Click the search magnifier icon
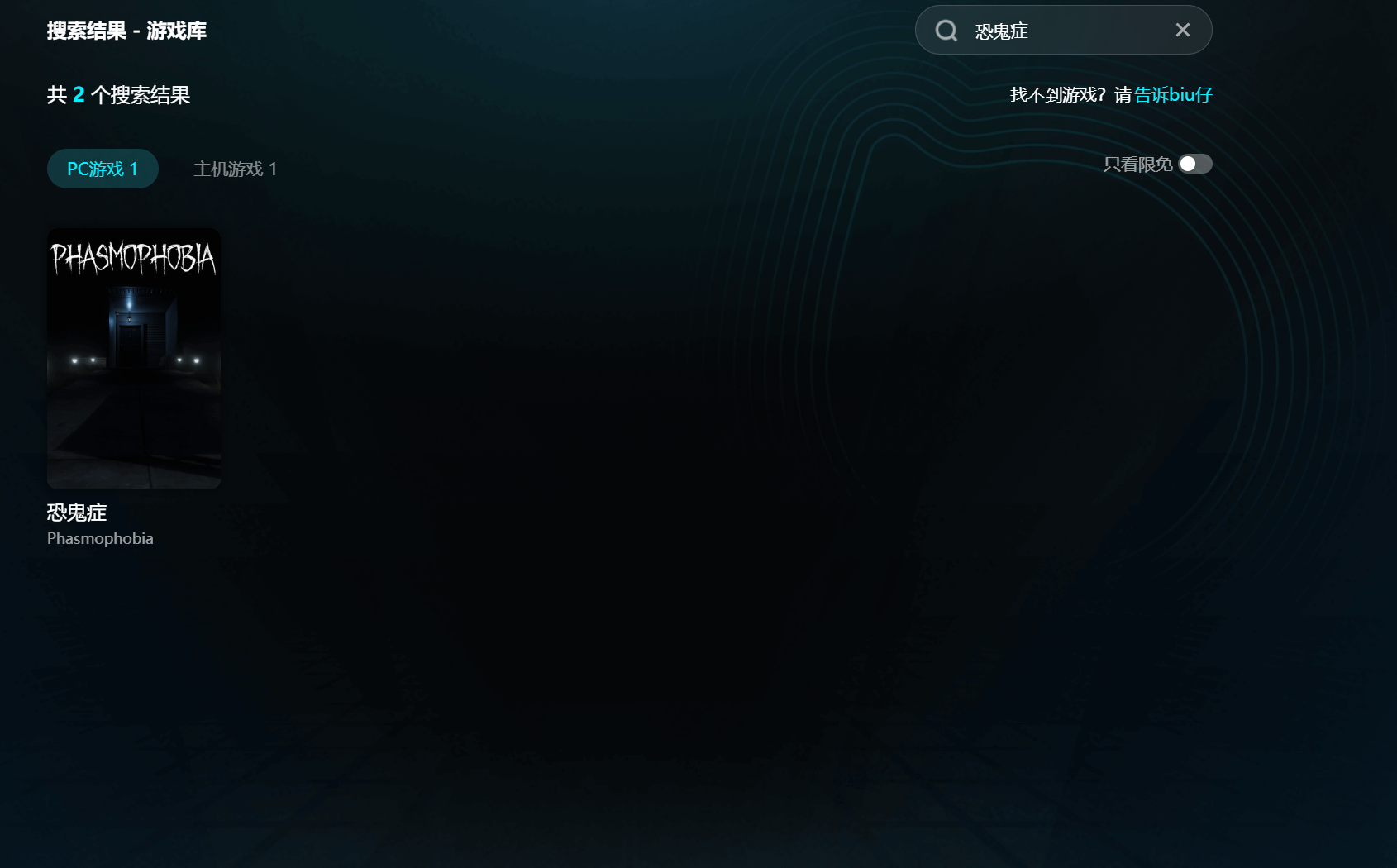 click(946, 31)
